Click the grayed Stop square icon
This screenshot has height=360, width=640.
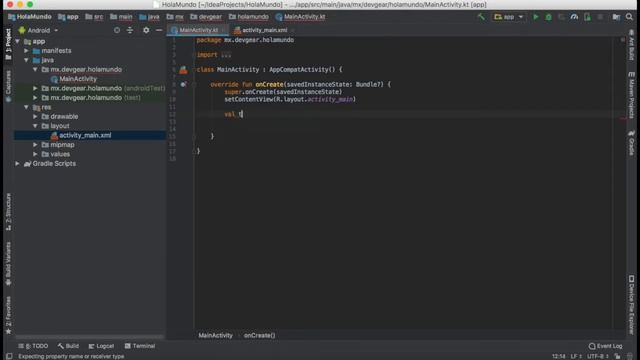(x=600, y=17)
